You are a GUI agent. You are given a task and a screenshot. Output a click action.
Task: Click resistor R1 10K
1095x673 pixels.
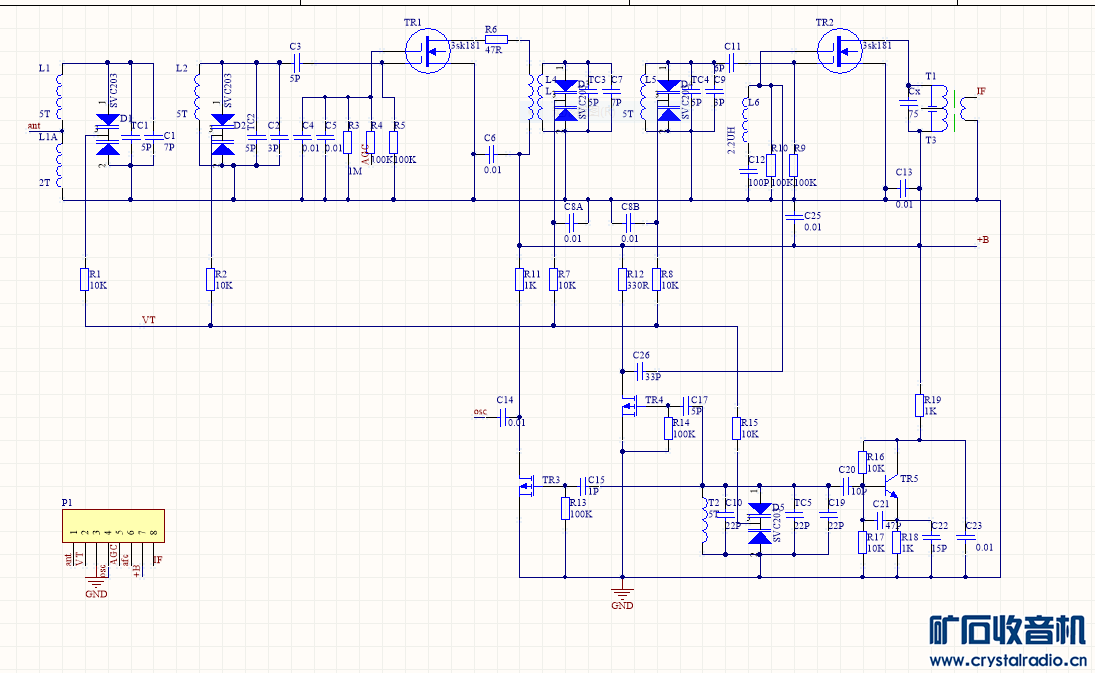84,279
